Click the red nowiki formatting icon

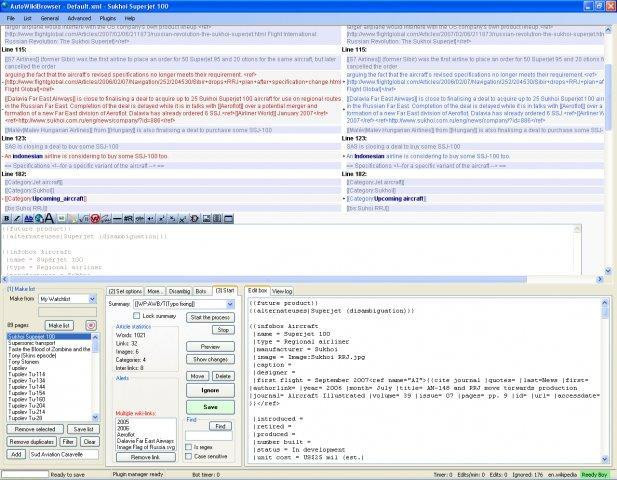pyautogui.click(x=95, y=218)
